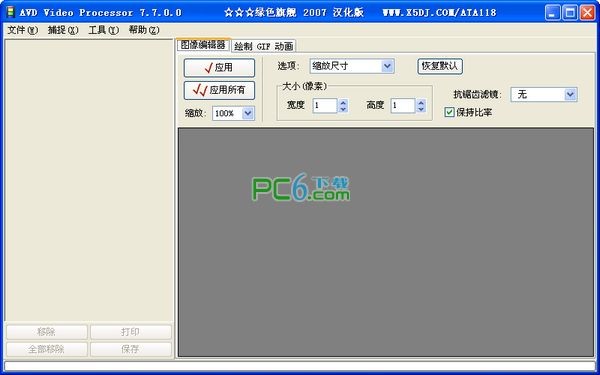Switch to the 绘制 GIF 动画 tab

(x=264, y=46)
